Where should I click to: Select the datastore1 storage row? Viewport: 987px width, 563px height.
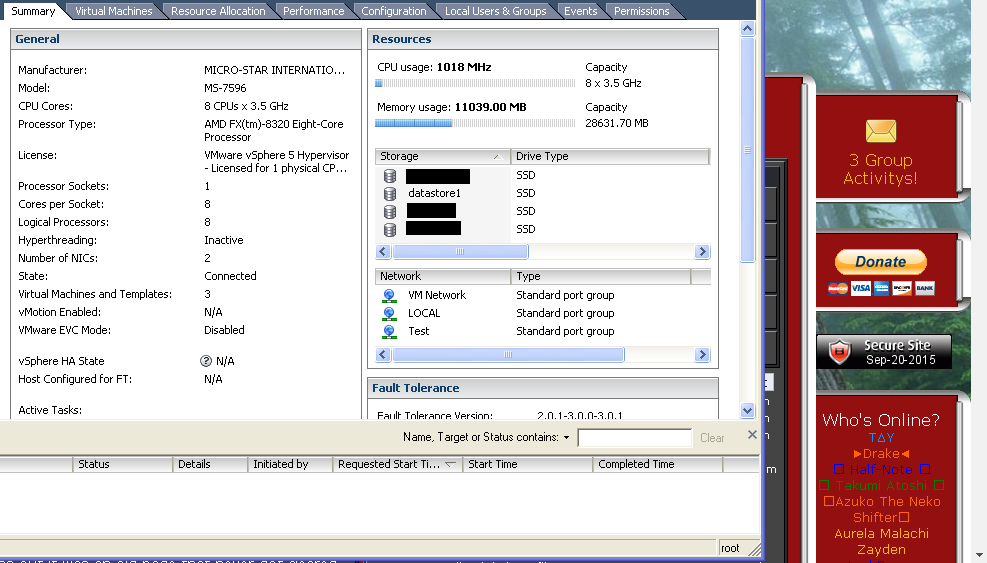click(543, 193)
